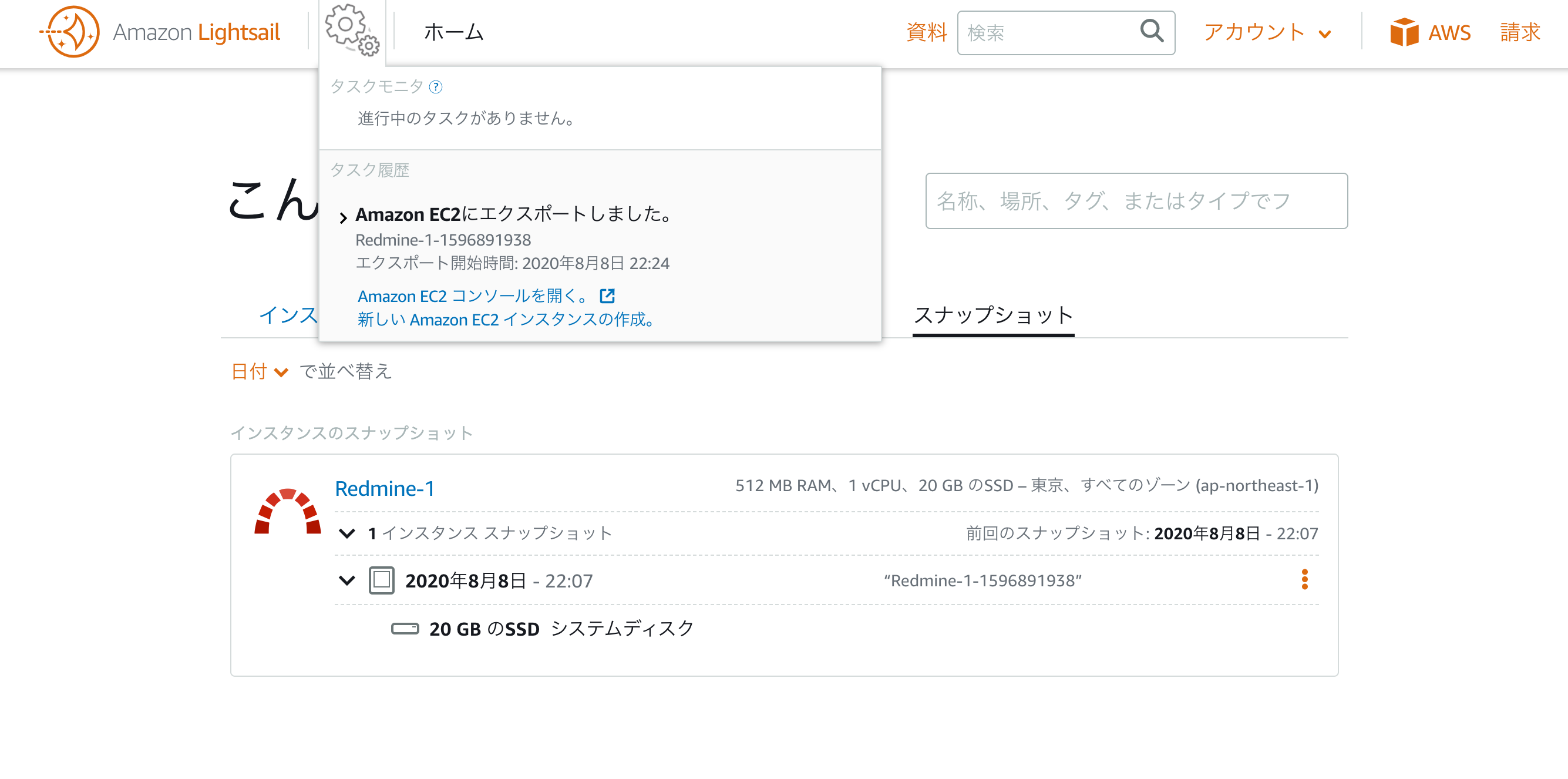Viewport: 1568px width, 779px height.
Task: Click the resource filter input field
Action: 1136,201
